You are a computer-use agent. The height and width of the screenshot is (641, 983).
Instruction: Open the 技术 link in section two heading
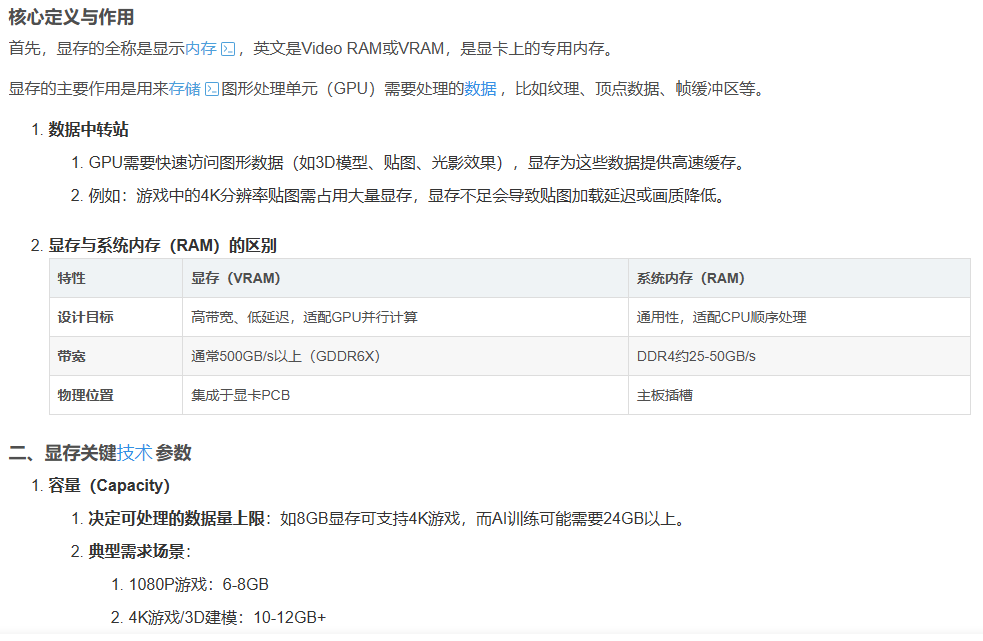coord(134,453)
